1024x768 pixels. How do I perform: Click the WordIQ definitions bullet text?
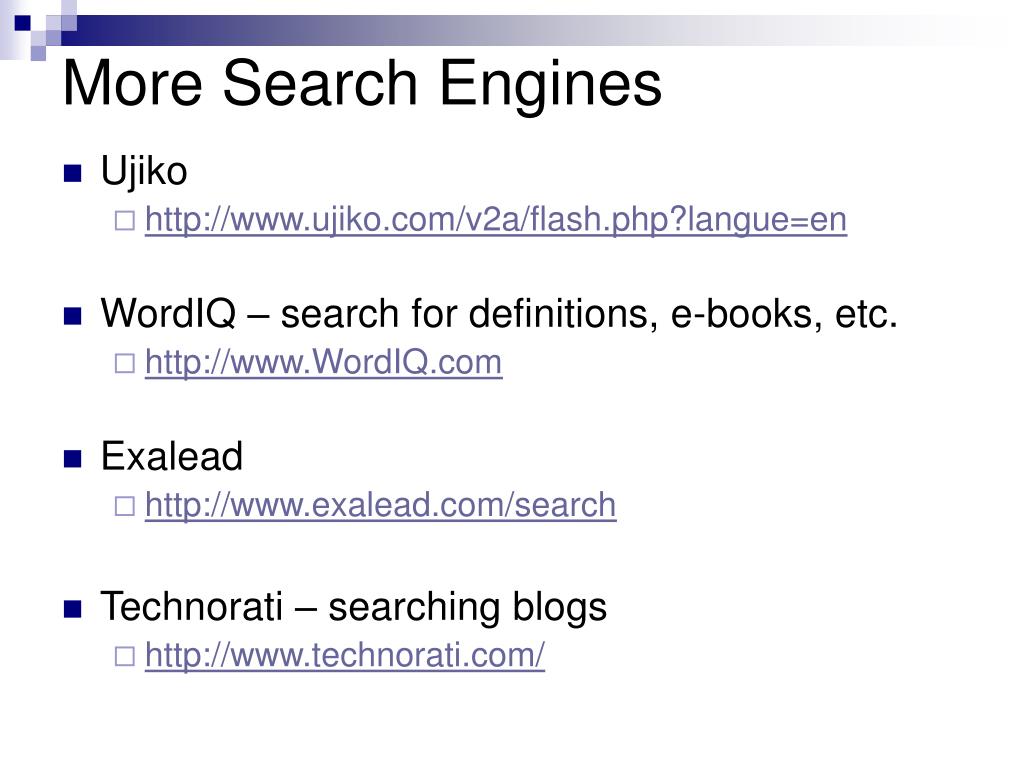tap(499, 313)
